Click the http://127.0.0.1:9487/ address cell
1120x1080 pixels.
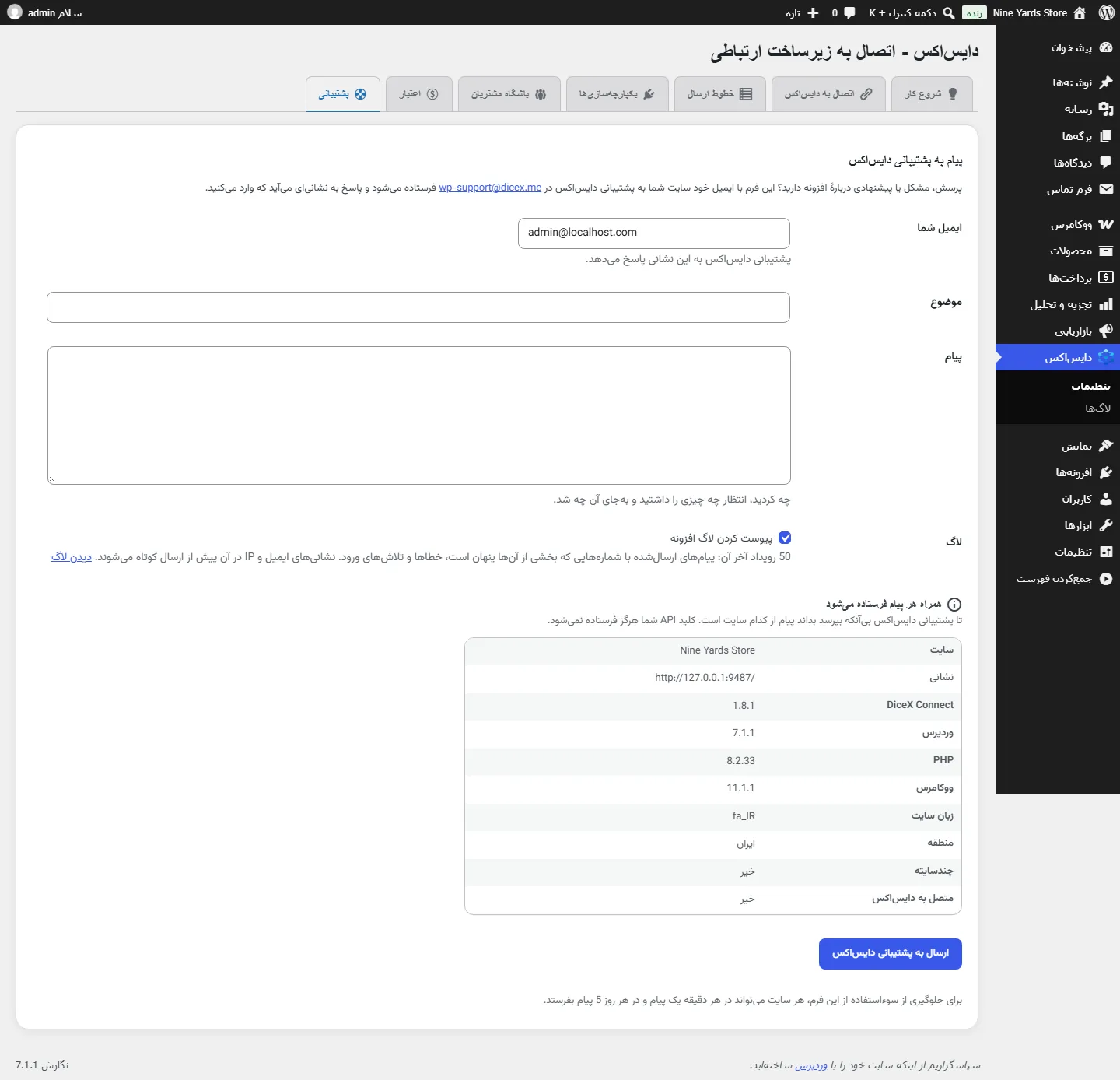pos(705,678)
